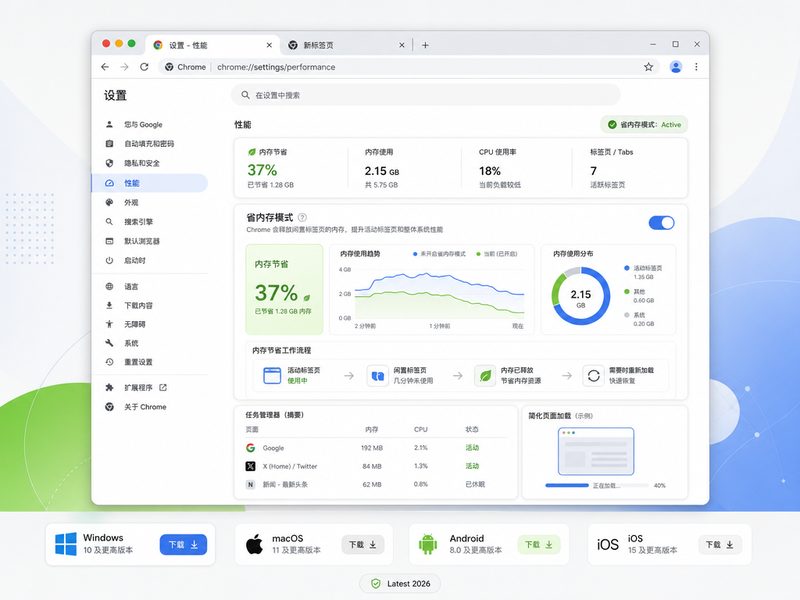
Task: Click the Windows logo icon
Action: click(x=66, y=544)
